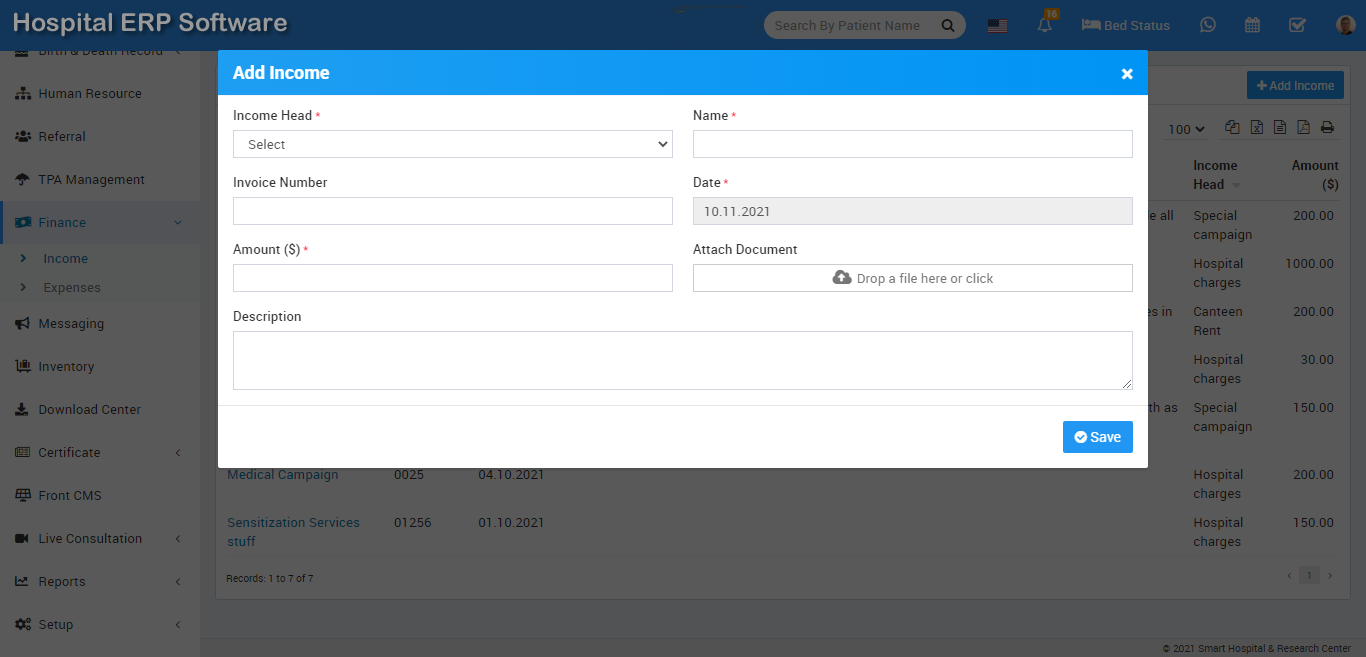Click the WhatsApp chat icon
Screen dimensions: 1366x657
(x=1208, y=25)
